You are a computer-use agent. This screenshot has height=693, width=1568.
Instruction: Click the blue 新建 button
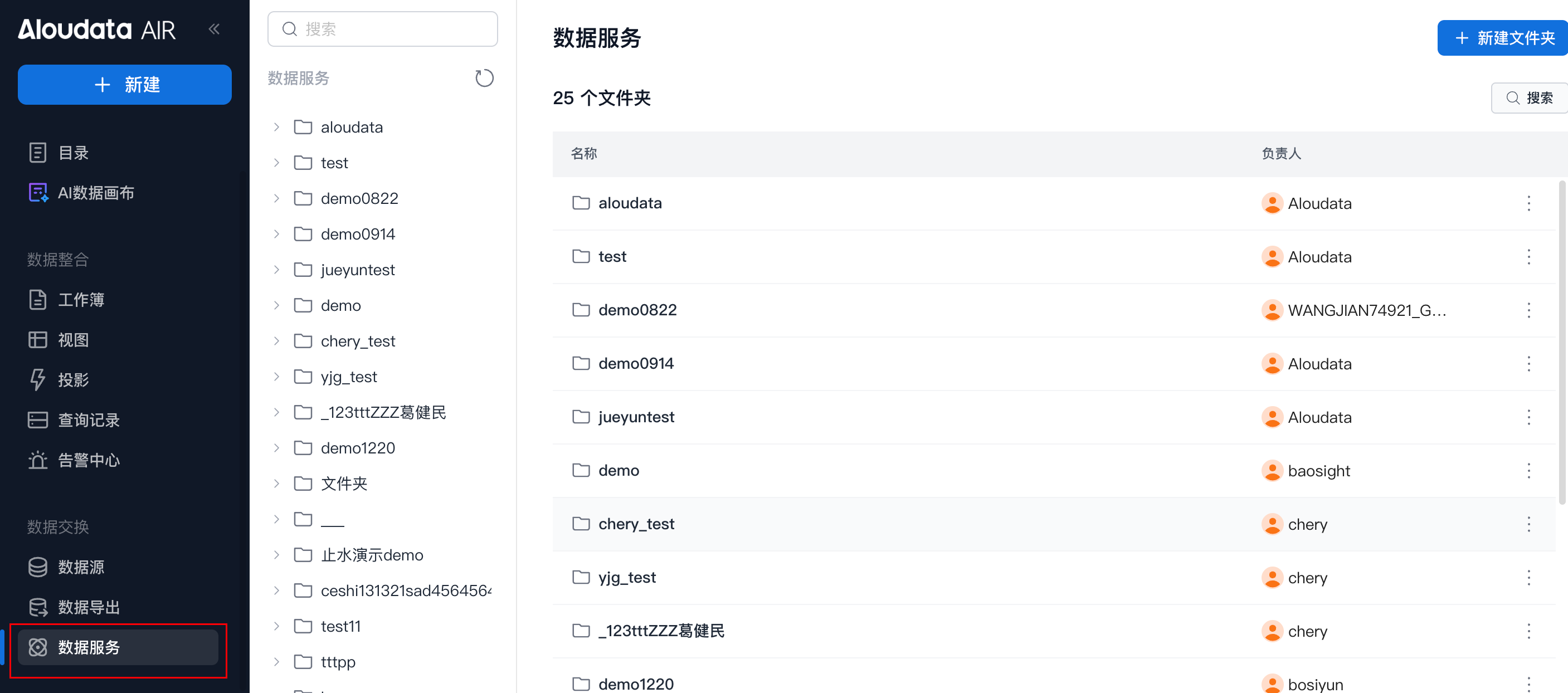[x=125, y=85]
